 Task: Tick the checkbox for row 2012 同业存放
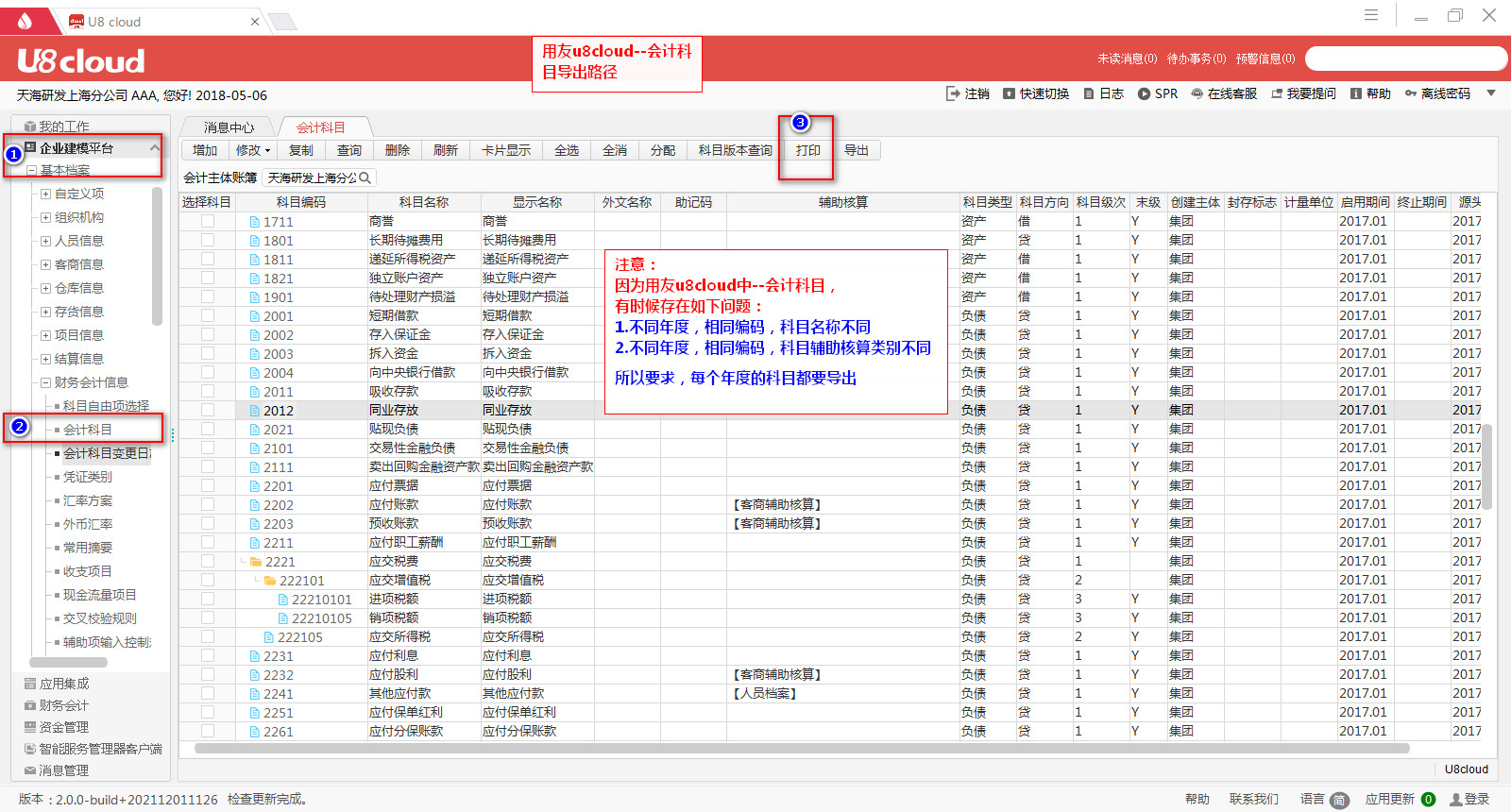click(x=208, y=410)
